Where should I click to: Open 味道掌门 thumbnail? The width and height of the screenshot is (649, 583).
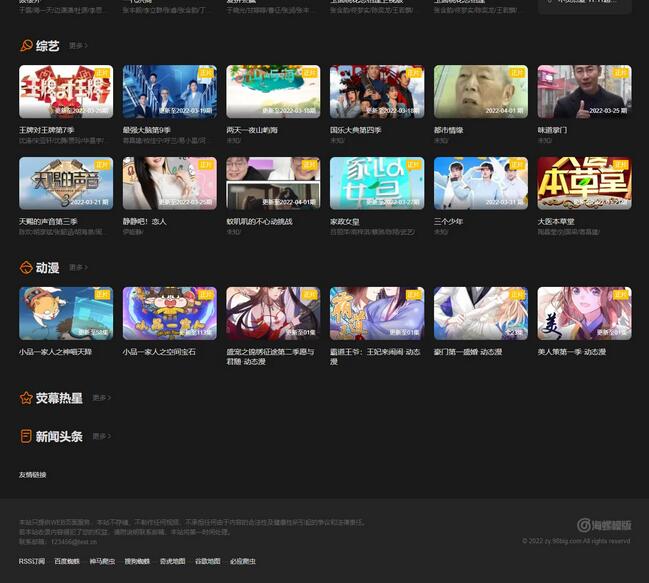[584, 91]
